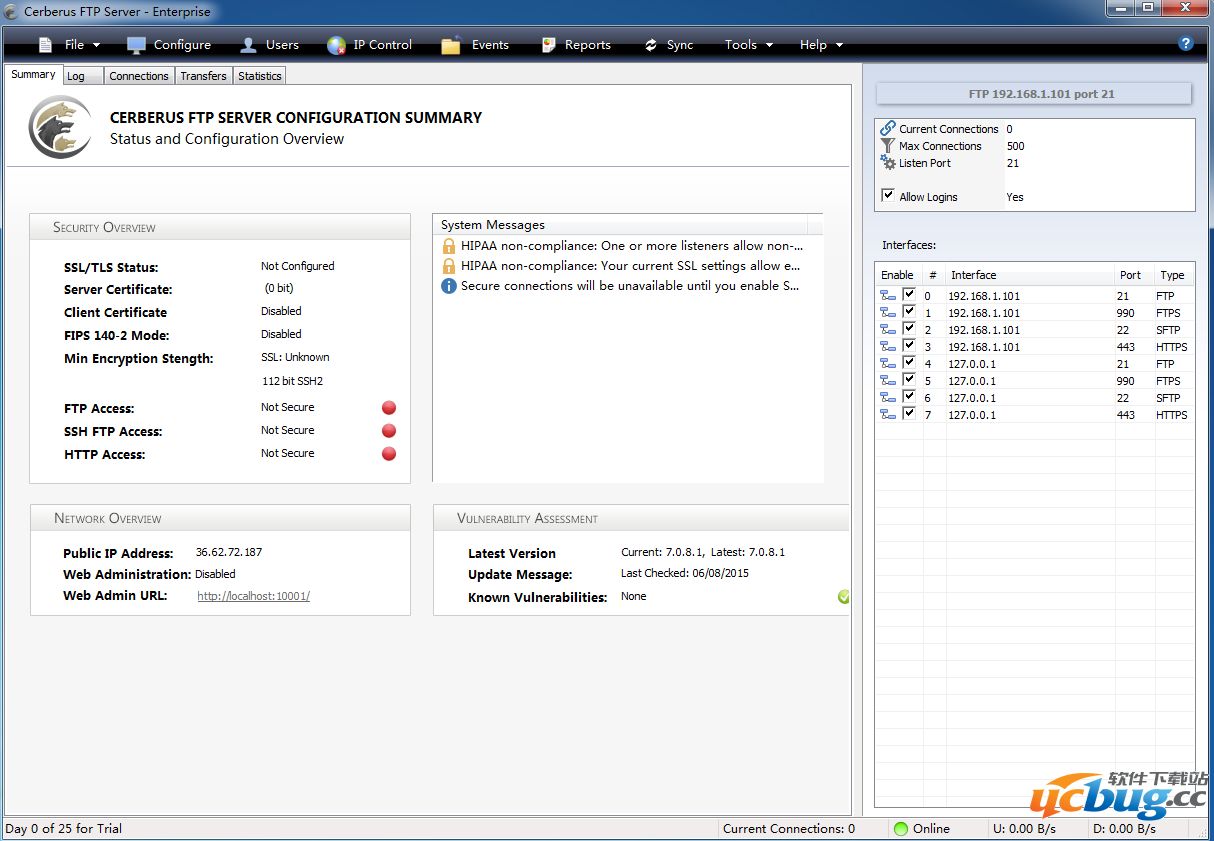Click the network icon for interface 0

click(888, 296)
